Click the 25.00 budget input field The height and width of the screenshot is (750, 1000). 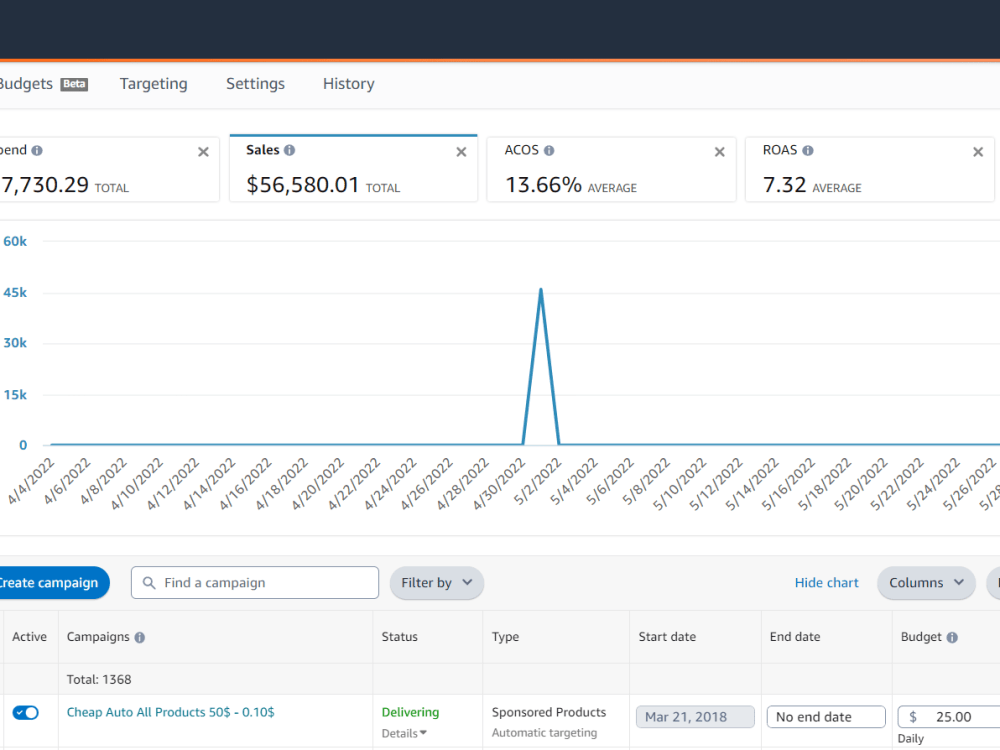pyautogui.click(x=949, y=717)
